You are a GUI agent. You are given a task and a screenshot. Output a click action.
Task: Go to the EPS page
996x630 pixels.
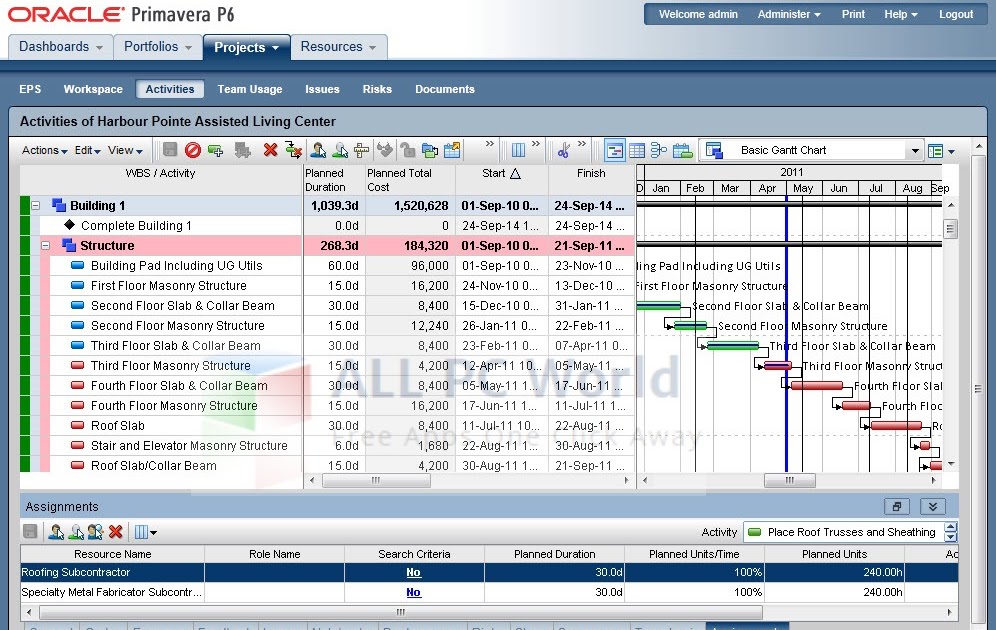pos(30,90)
